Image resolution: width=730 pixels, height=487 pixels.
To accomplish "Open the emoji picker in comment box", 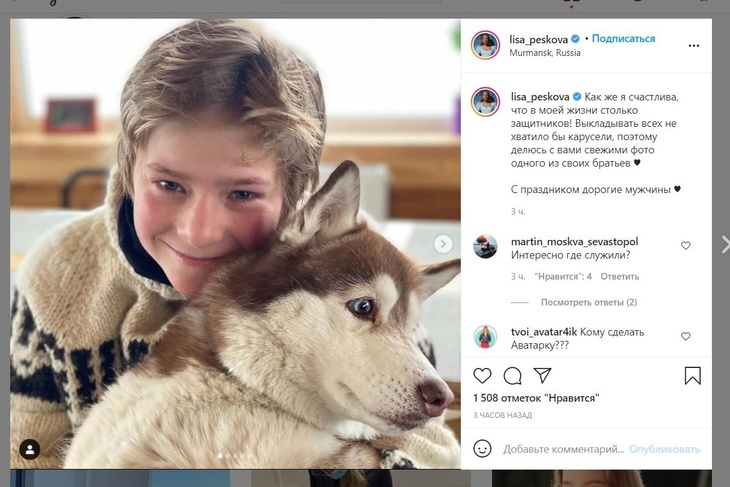I will (483, 449).
